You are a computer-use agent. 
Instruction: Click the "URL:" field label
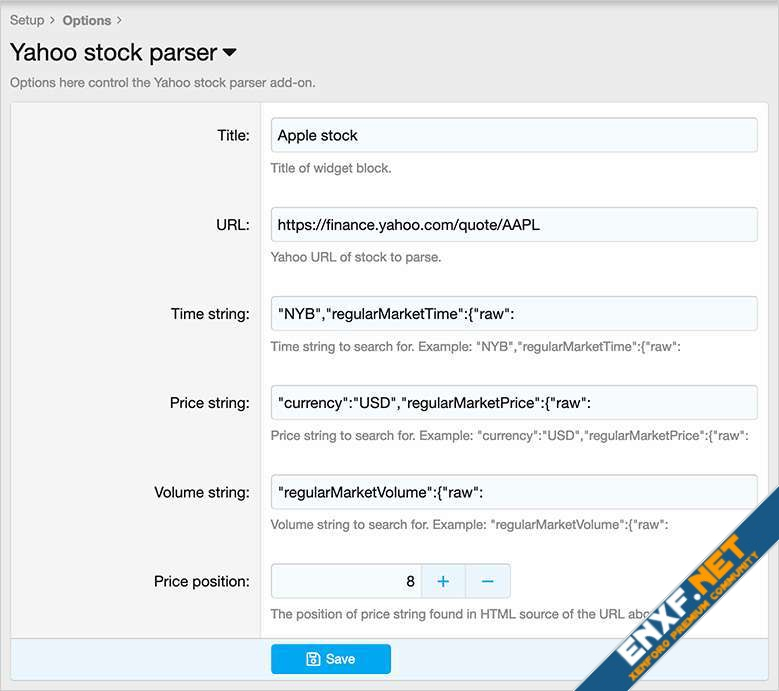(x=232, y=224)
